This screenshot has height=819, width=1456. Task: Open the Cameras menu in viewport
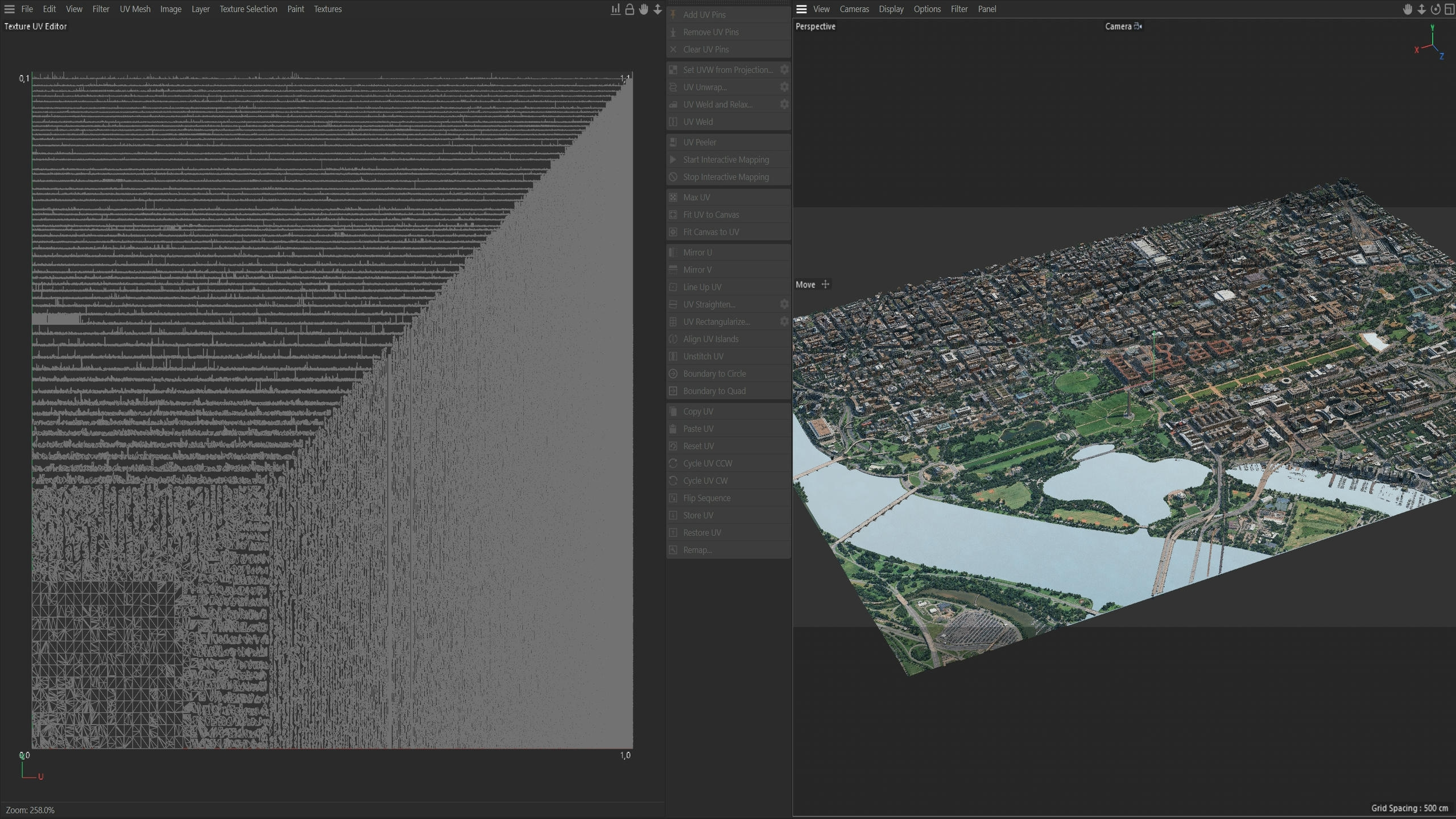point(854,9)
